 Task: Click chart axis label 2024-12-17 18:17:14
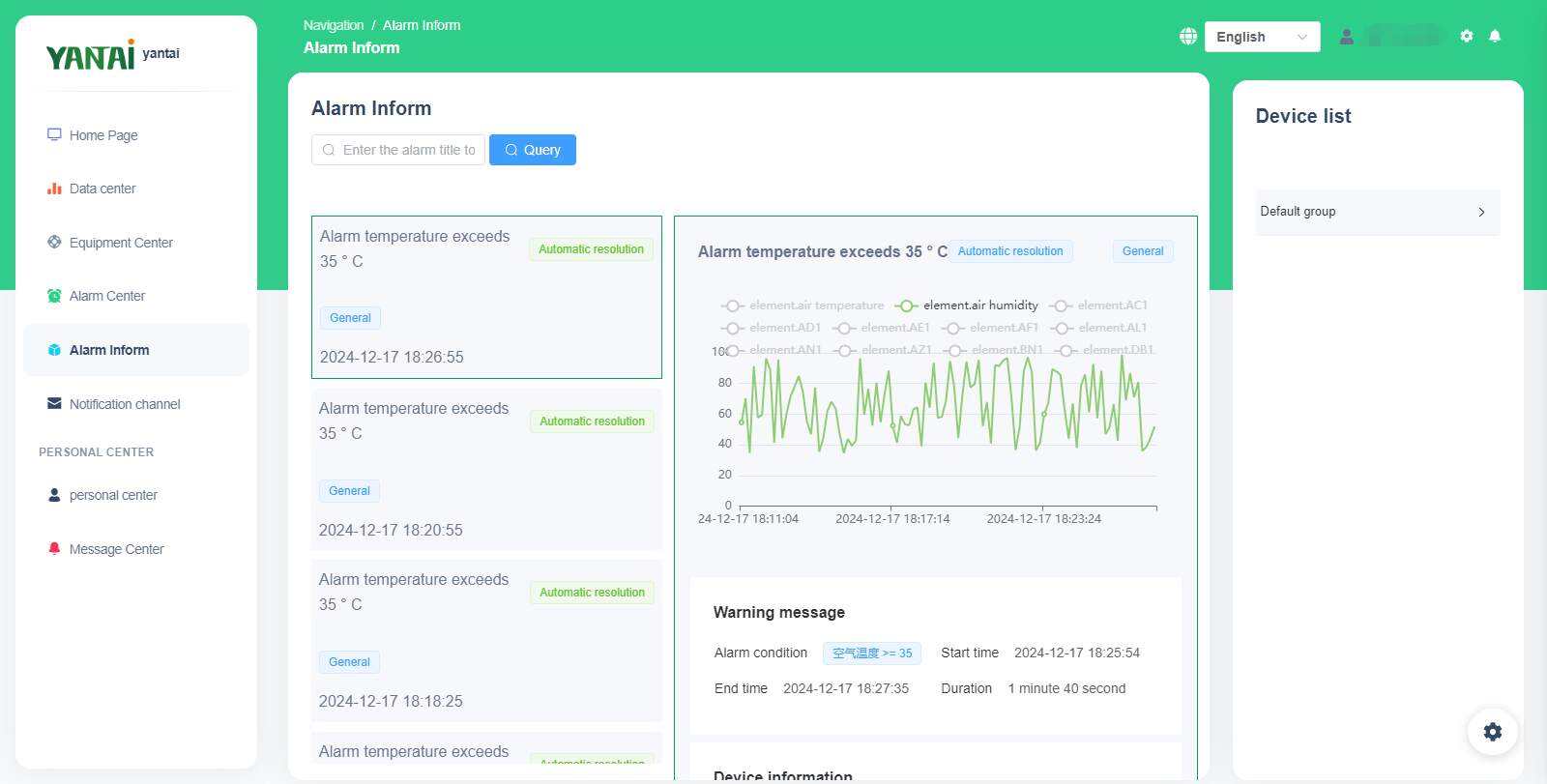tap(892, 519)
